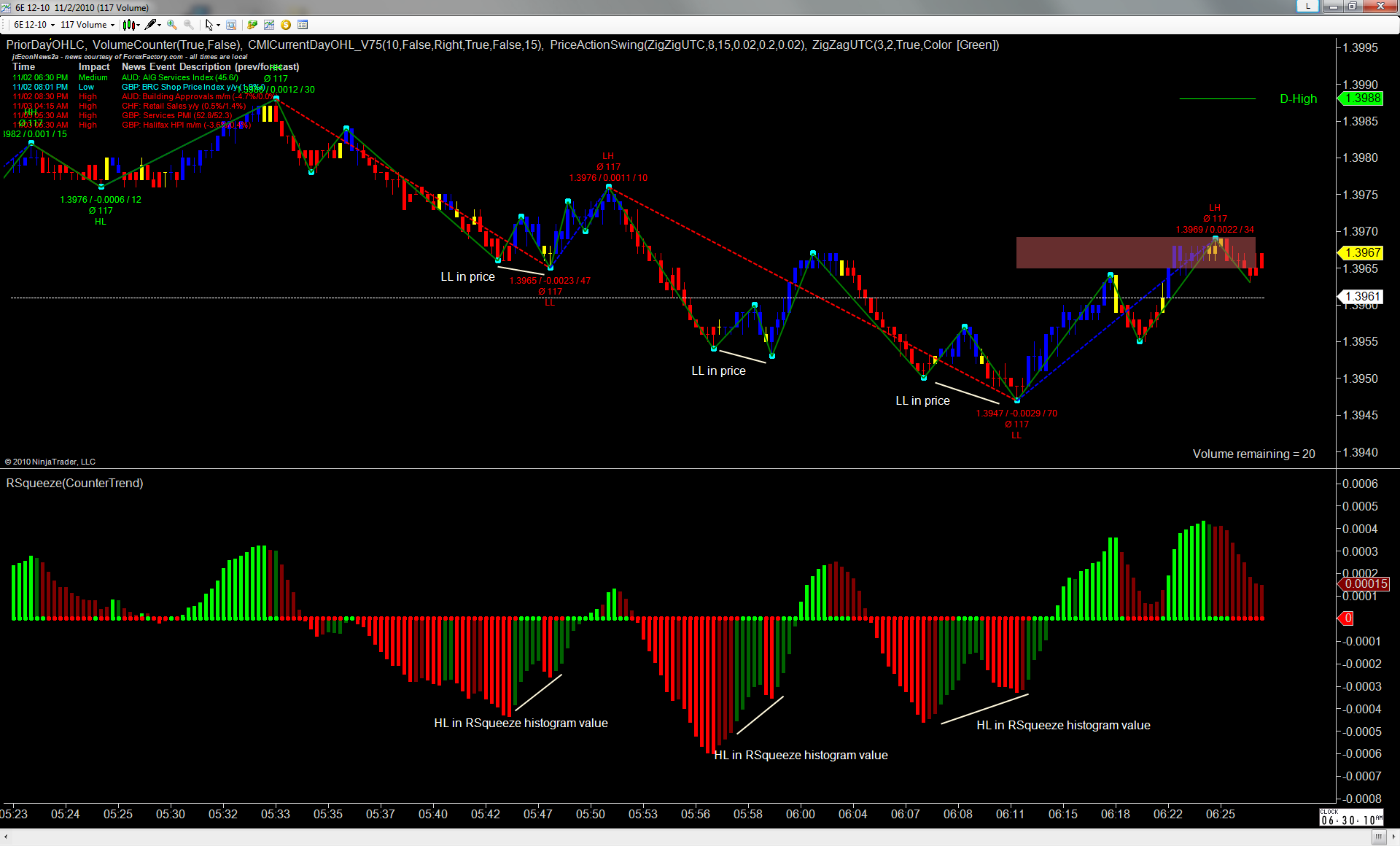Expand the cursor type dropdown arrow
Screen dimensions: 1400x846
tap(218, 25)
